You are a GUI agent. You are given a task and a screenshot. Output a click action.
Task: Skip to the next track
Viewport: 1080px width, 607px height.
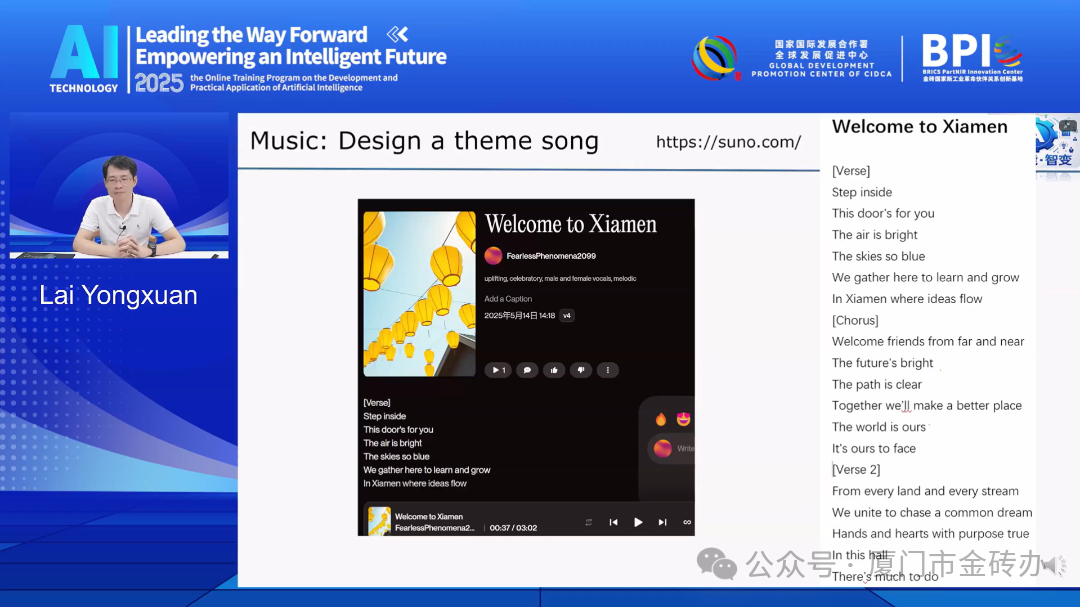[663, 522]
